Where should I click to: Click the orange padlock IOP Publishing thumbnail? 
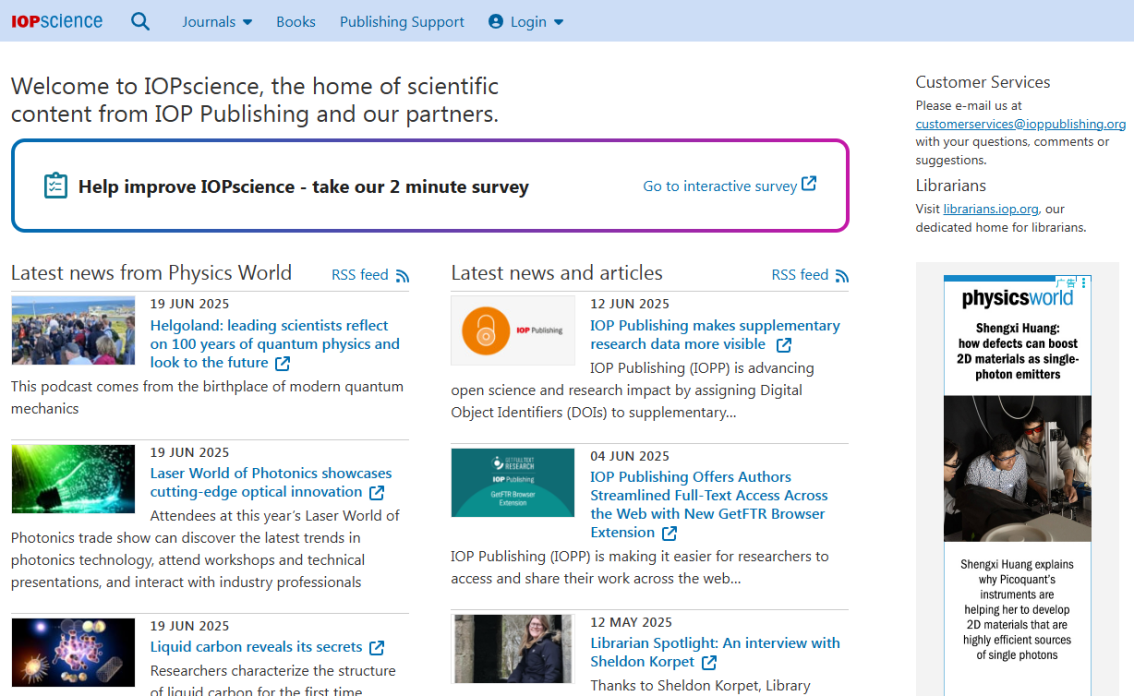[513, 330]
